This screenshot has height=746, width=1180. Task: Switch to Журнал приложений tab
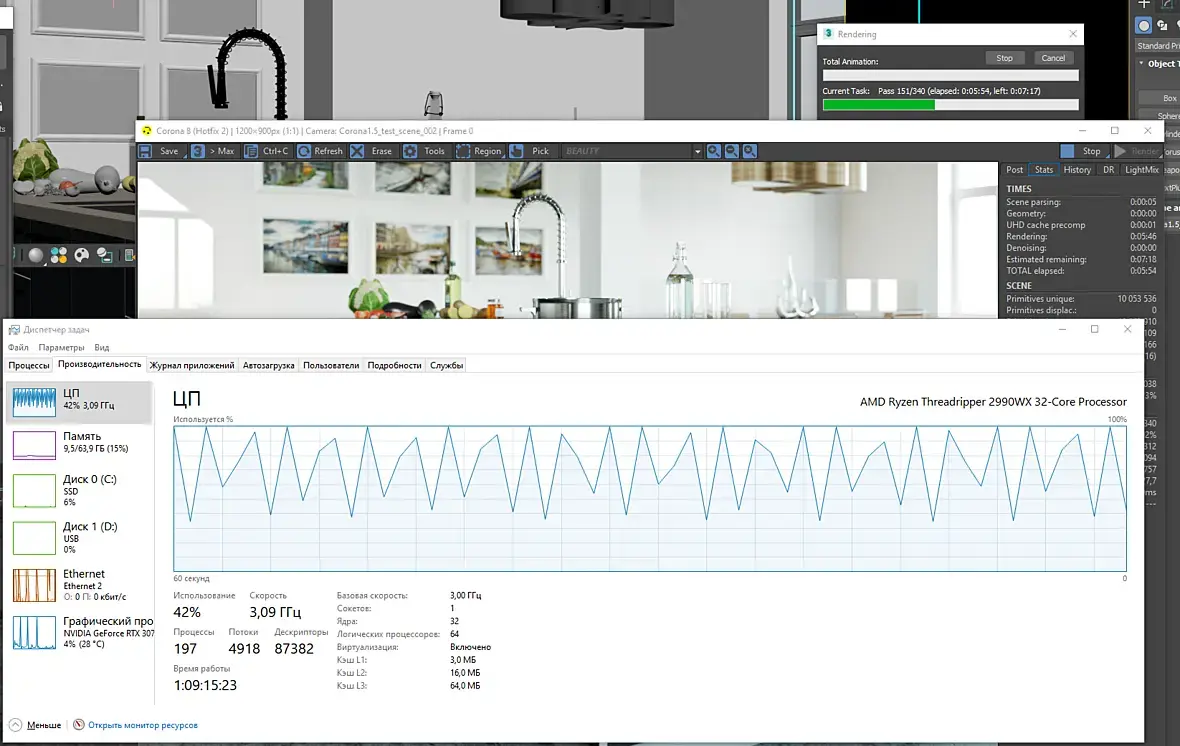pos(192,365)
